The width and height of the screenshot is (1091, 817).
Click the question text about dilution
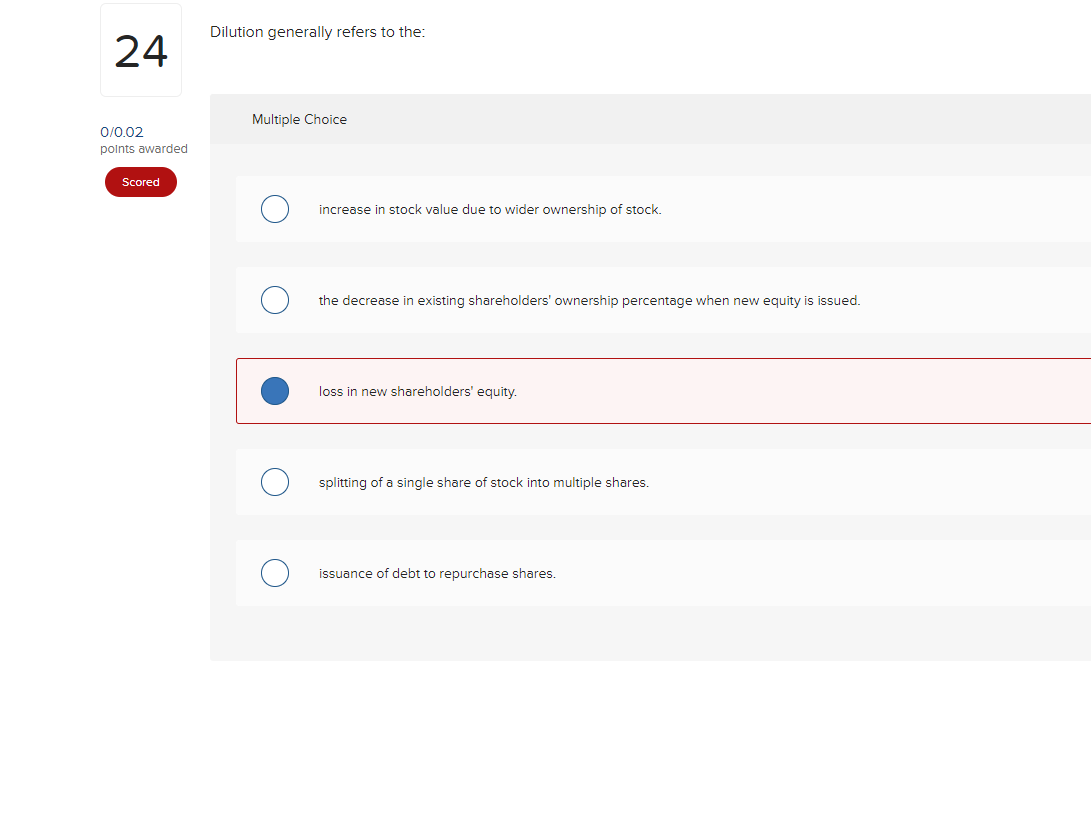tap(318, 31)
